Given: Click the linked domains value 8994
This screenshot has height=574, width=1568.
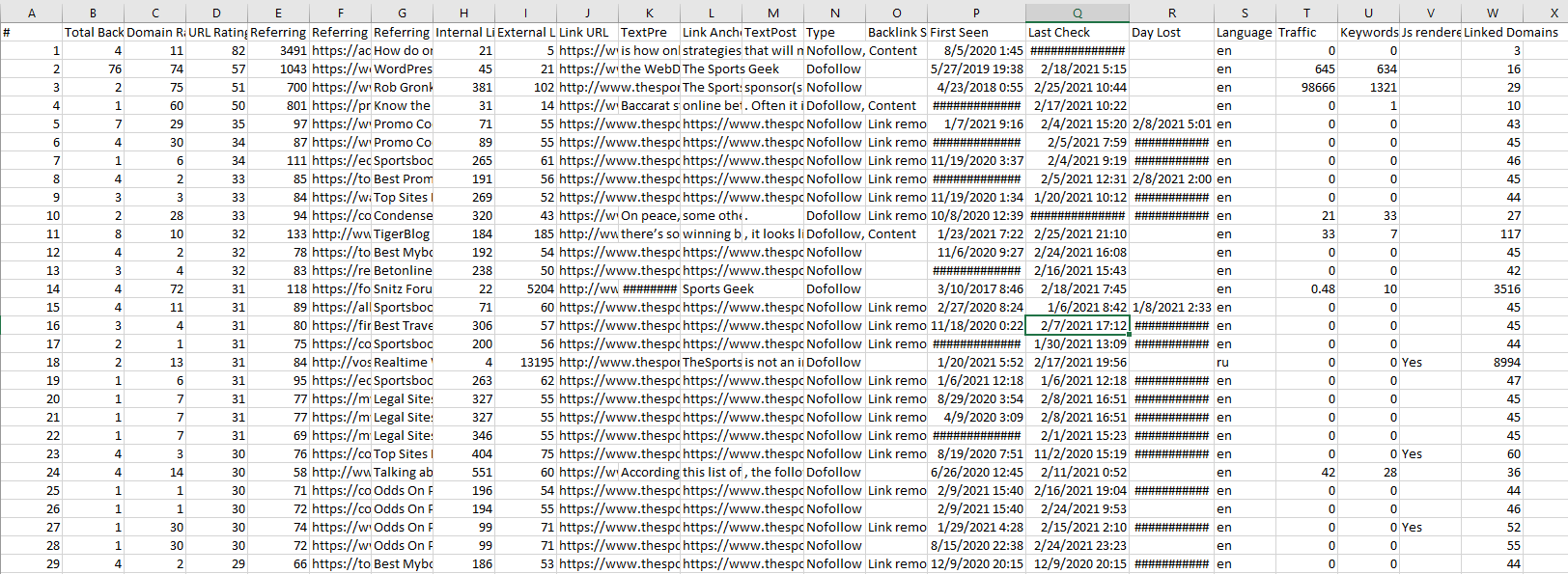Looking at the screenshot, I should [1492, 362].
